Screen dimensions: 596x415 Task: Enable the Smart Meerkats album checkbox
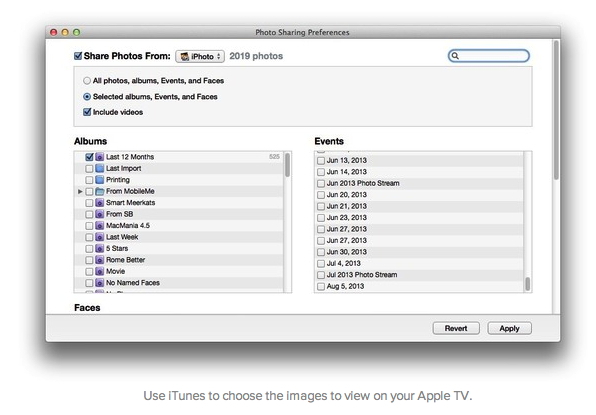(x=89, y=203)
